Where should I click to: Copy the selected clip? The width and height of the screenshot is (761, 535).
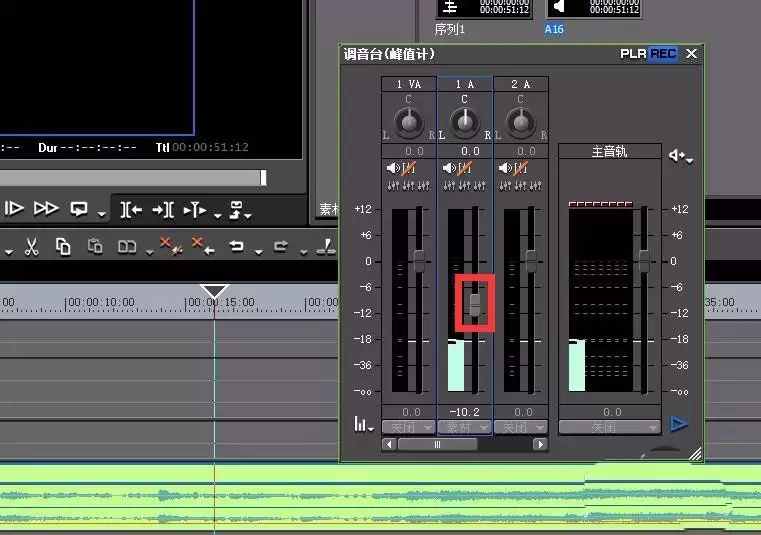pyautogui.click(x=63, y=247)
